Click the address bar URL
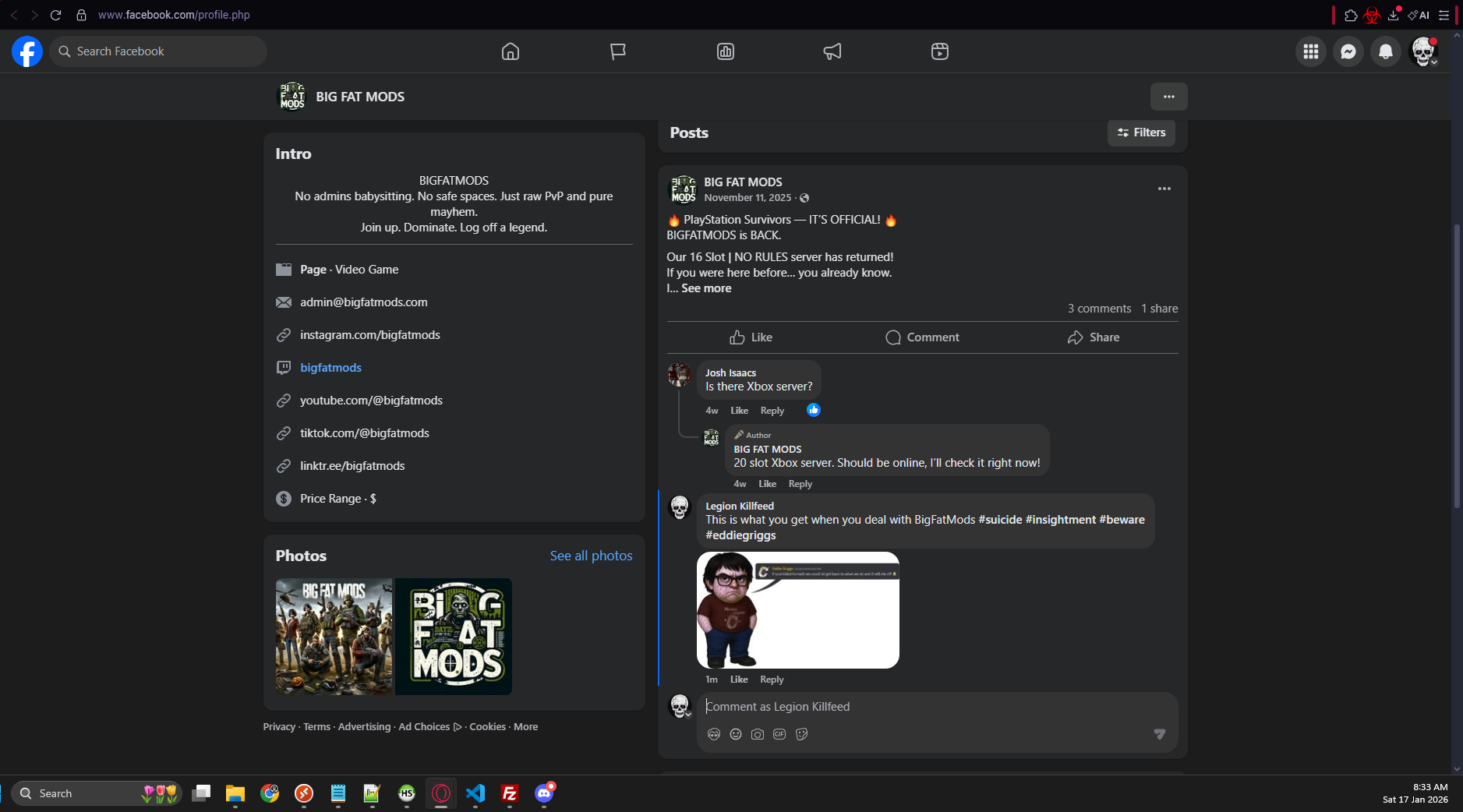Image resolution: width=1463 pixels, height=812 pixels. pyautogui.click(x=174, y=15)
